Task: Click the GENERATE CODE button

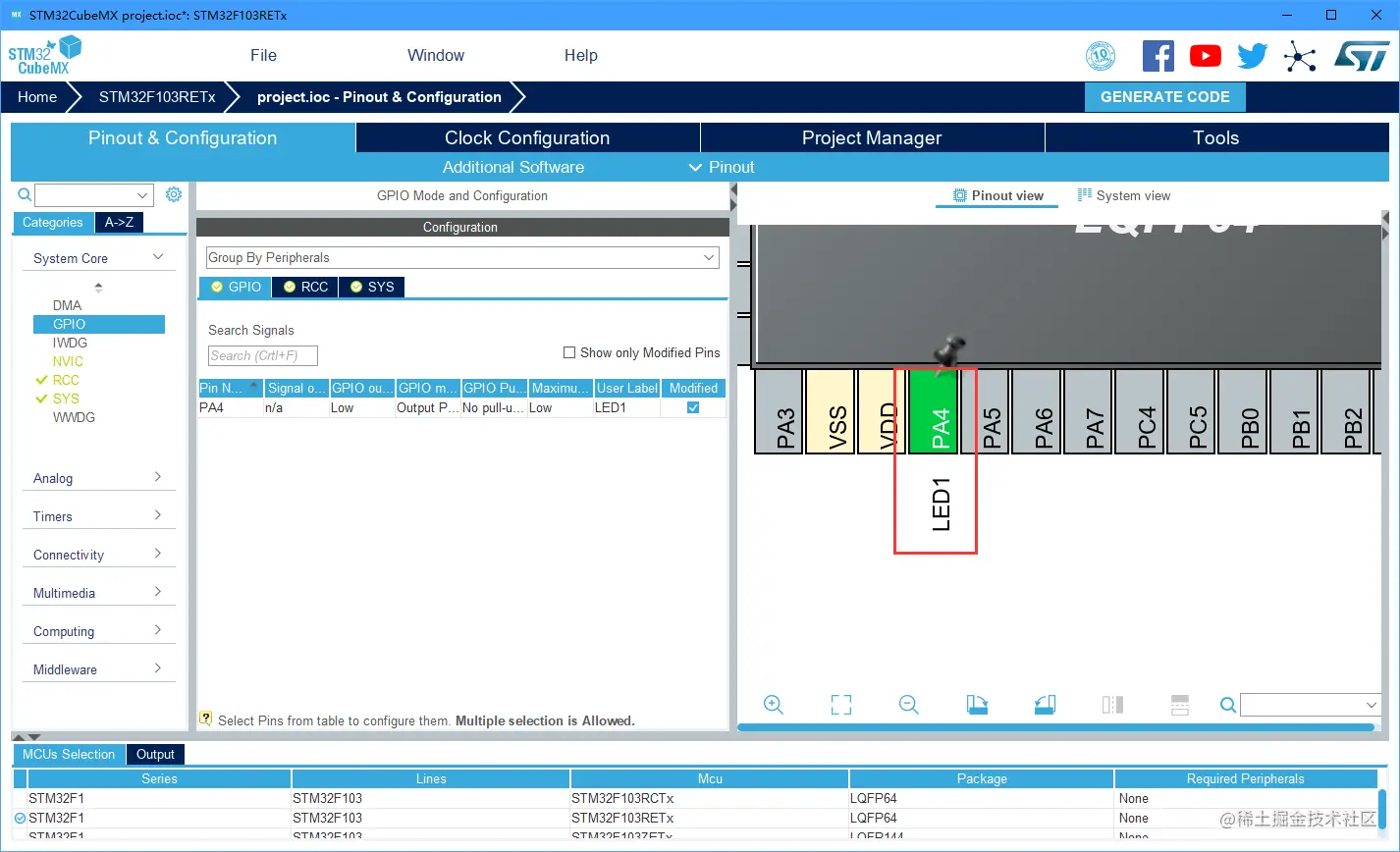Action: point(1165,97)
